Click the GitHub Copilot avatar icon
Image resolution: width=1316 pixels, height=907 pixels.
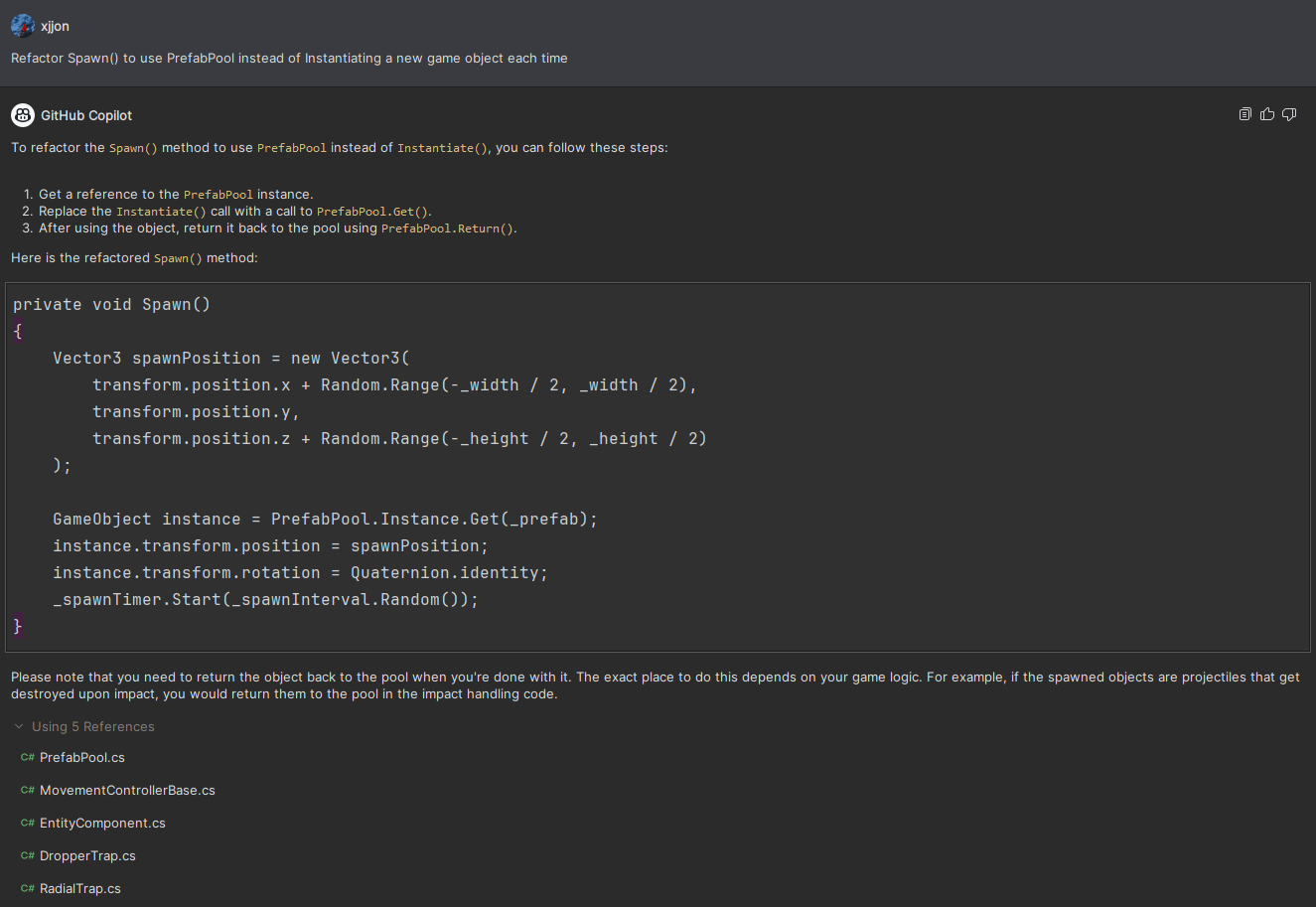(22, 114)
